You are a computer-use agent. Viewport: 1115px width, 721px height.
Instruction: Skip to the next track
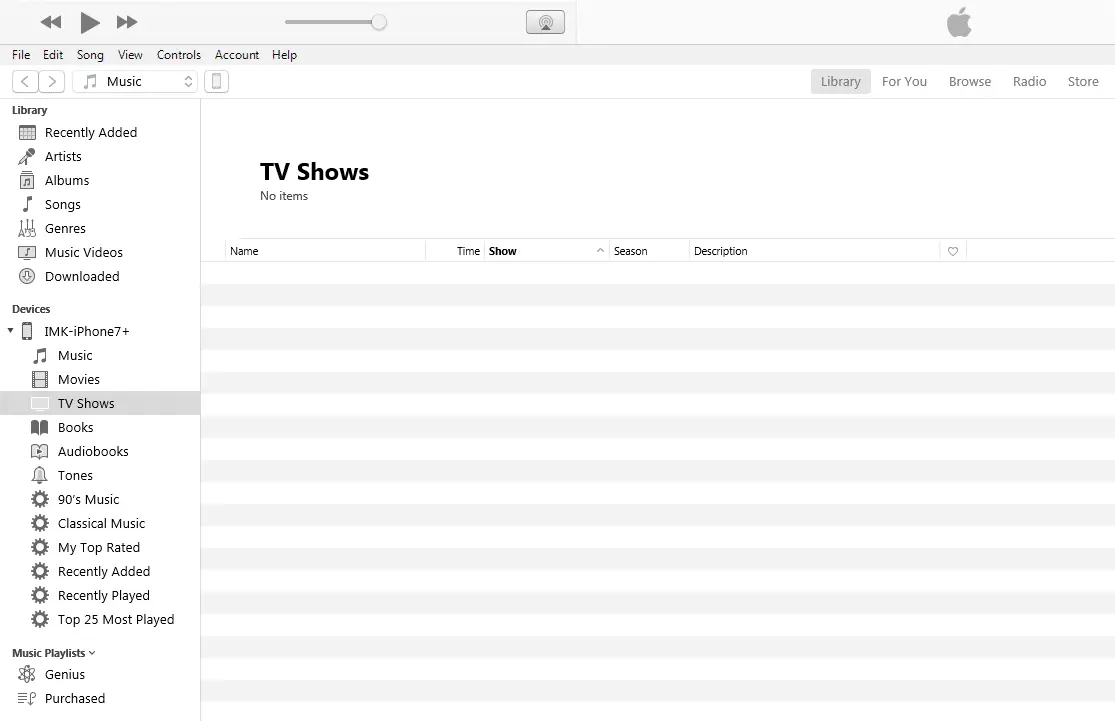tap(127, 22)
